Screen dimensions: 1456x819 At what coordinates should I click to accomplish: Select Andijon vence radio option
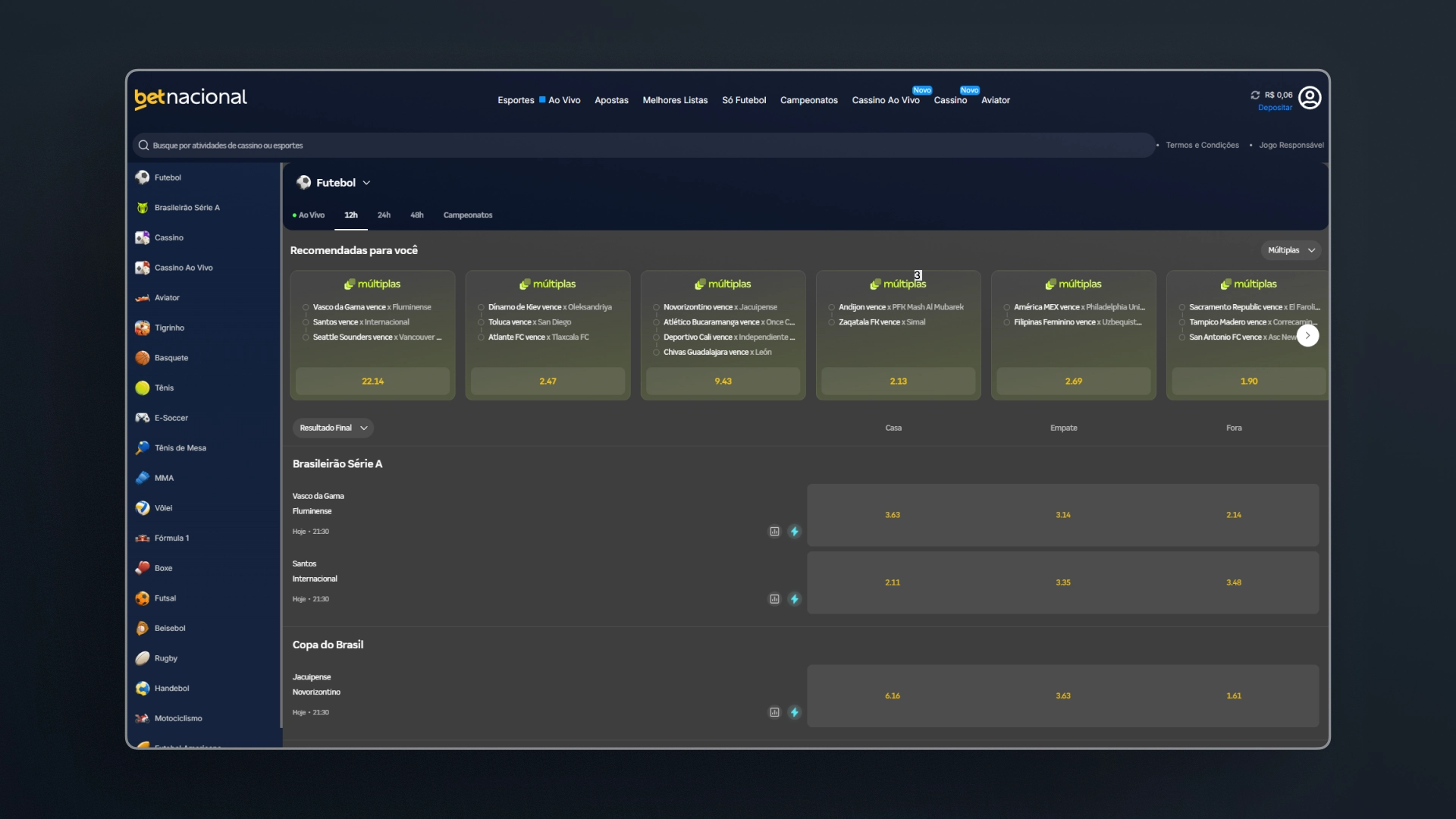click(831, 307)
